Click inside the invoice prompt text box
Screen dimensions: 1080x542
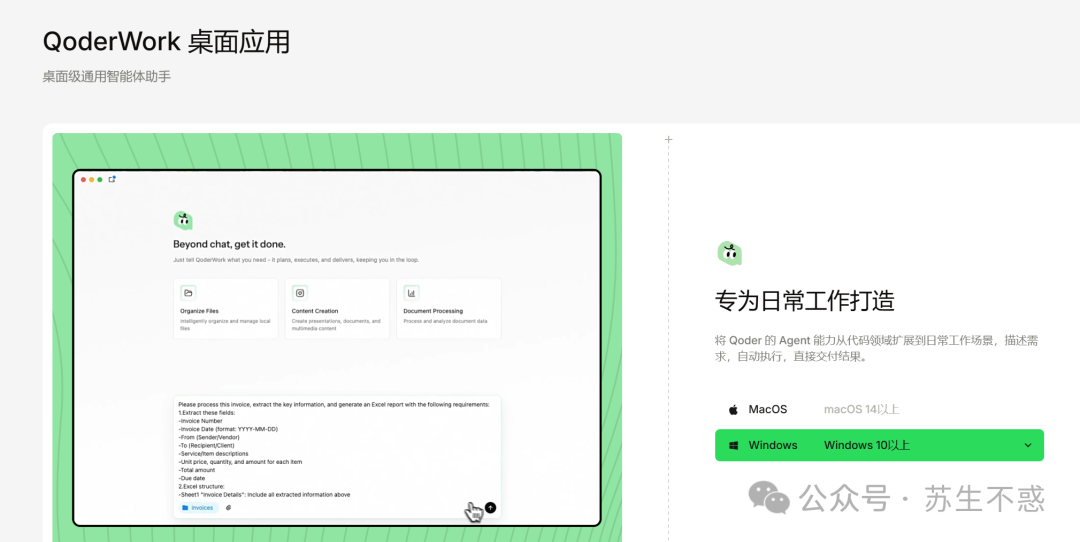tap(337, 457)
